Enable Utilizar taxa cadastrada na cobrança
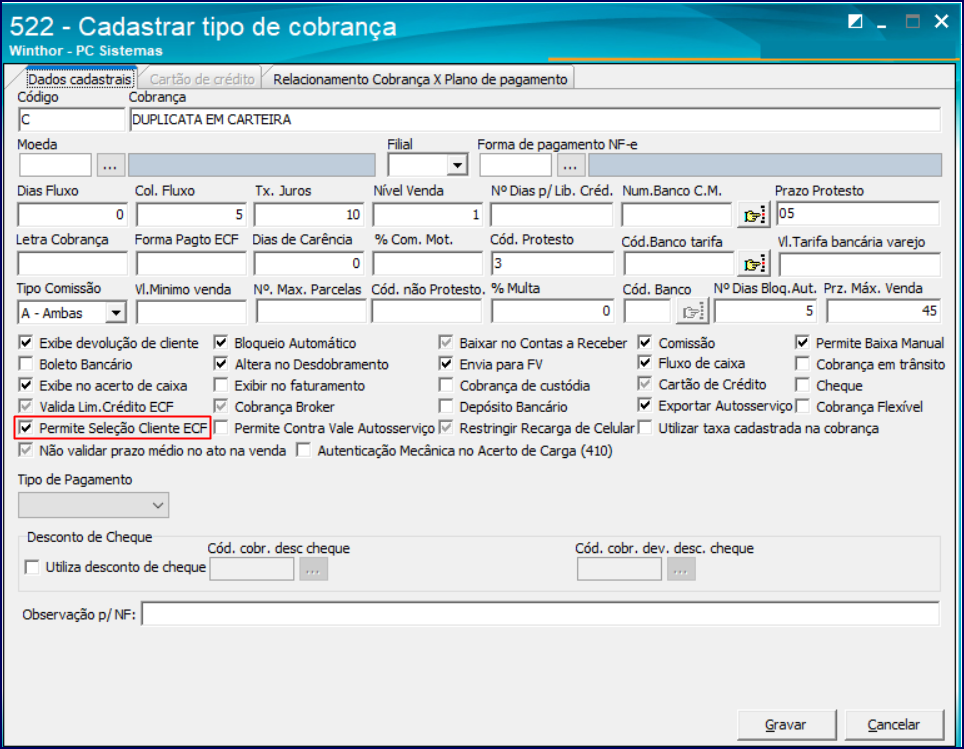Screen dimensions: 964x749 [x=645, y=428]
